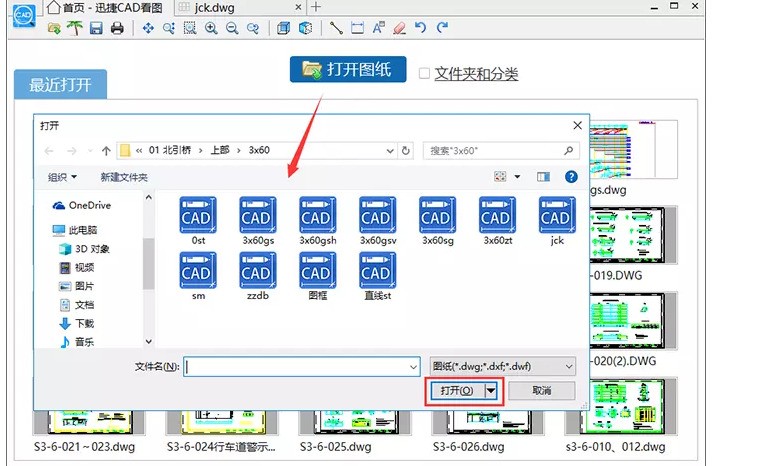The width and height of the screenshot is (773, 466).
Task: Click the undo arrow icon
Action: tap(421, 28)
